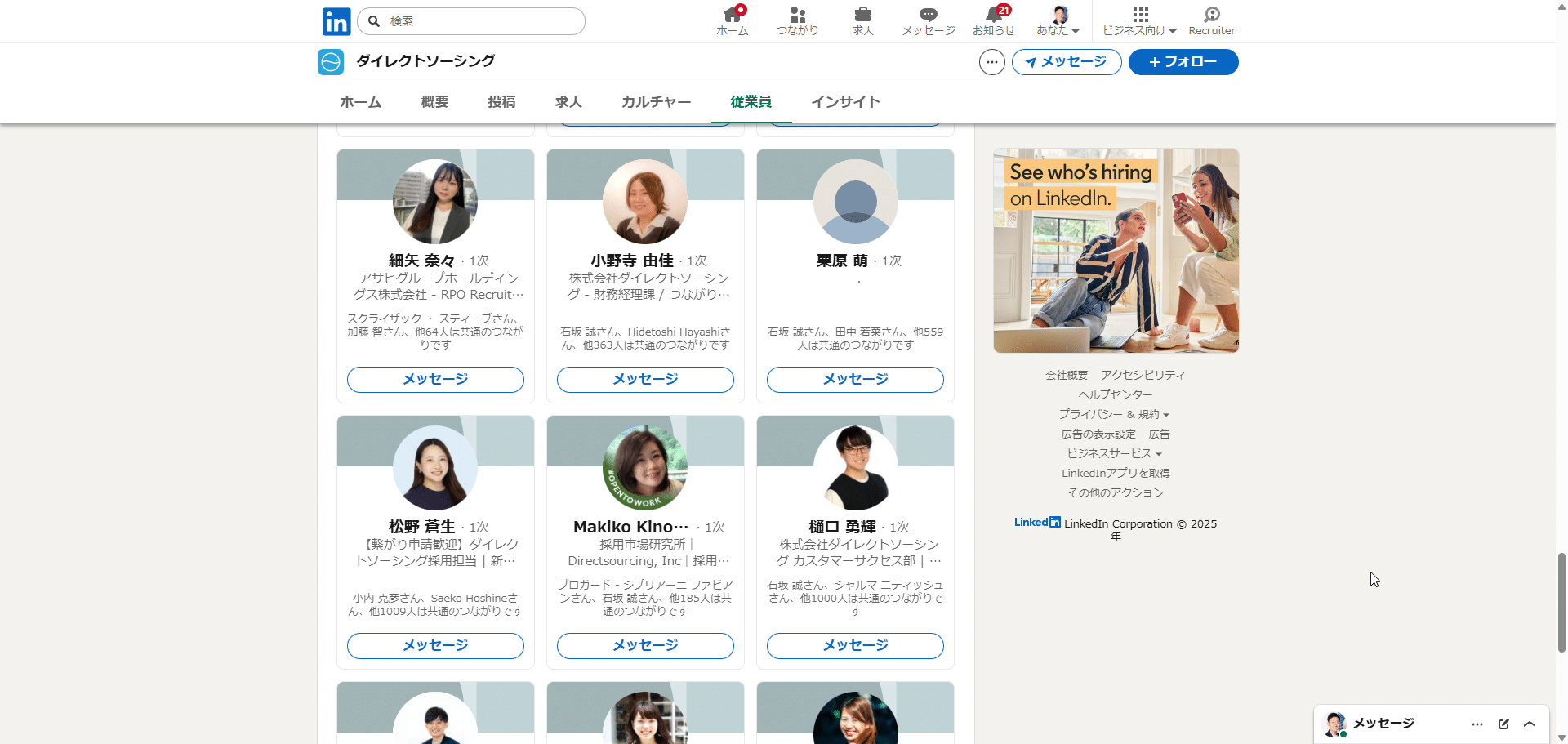Click the name 樋口 勇輝
Screen dimensions: 1568x744
pyautogui.click(x=842, y=527)
